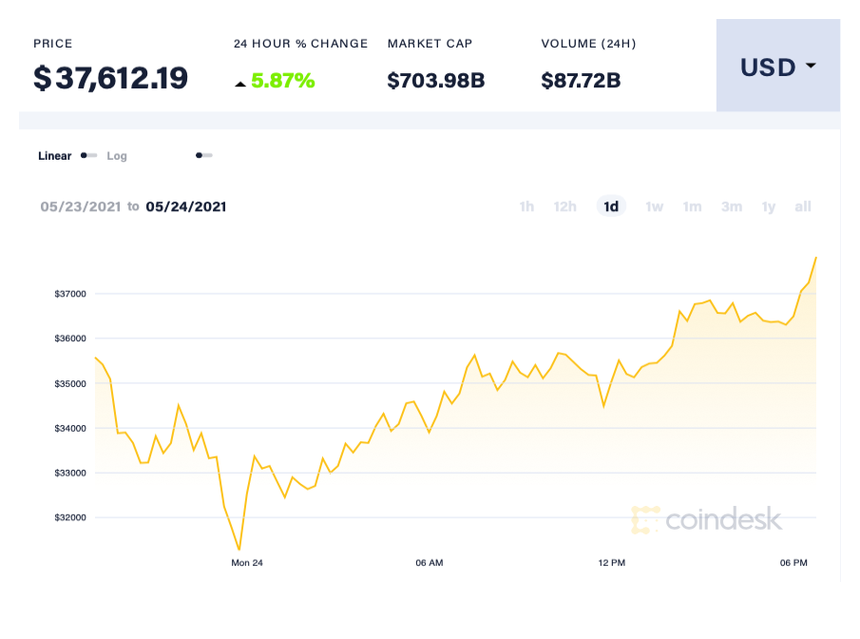View the 1y price history
Image resolution: width=860 pixels, height=639 pixels.
point(768,207)
